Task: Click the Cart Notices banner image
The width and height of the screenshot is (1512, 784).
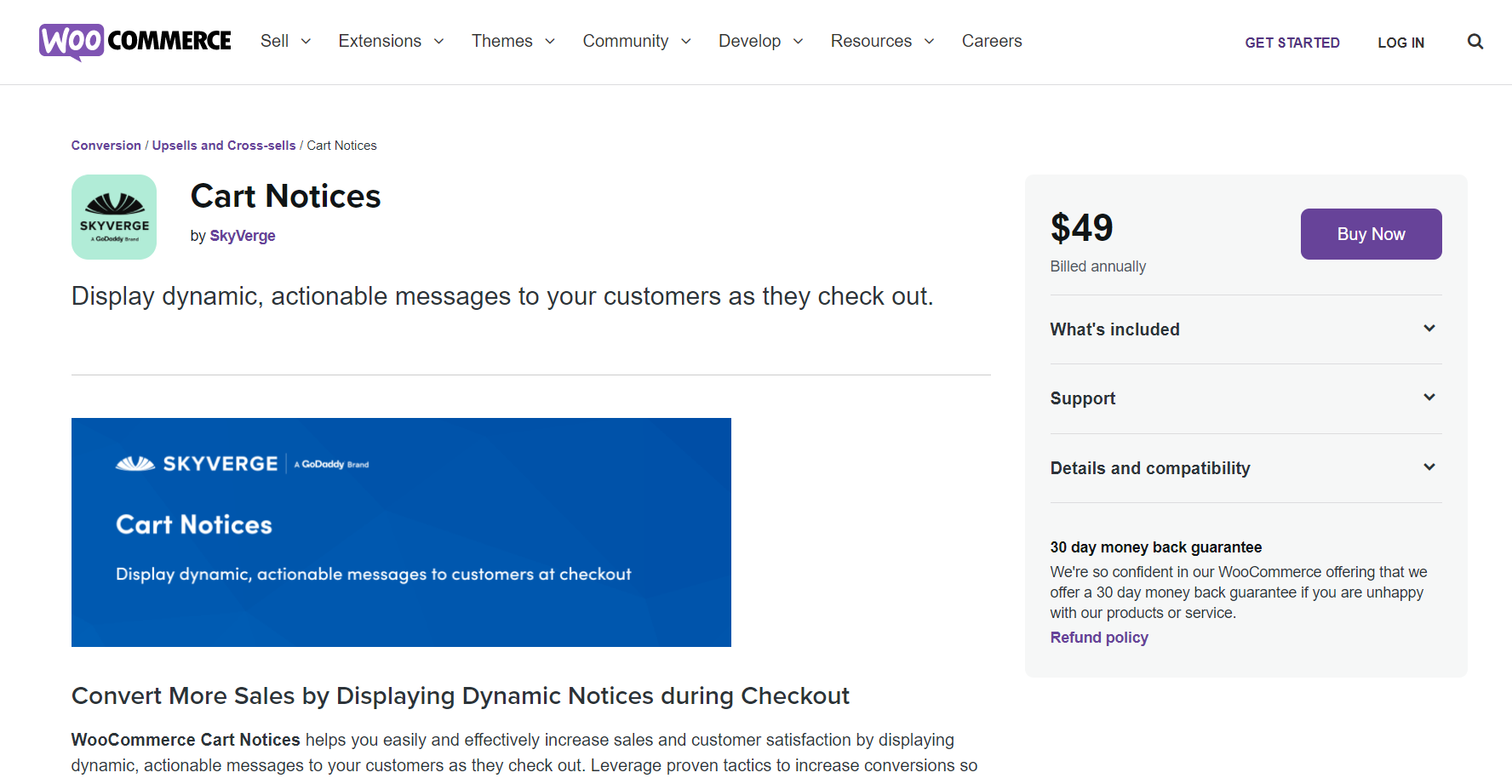Action: [401, 532]
